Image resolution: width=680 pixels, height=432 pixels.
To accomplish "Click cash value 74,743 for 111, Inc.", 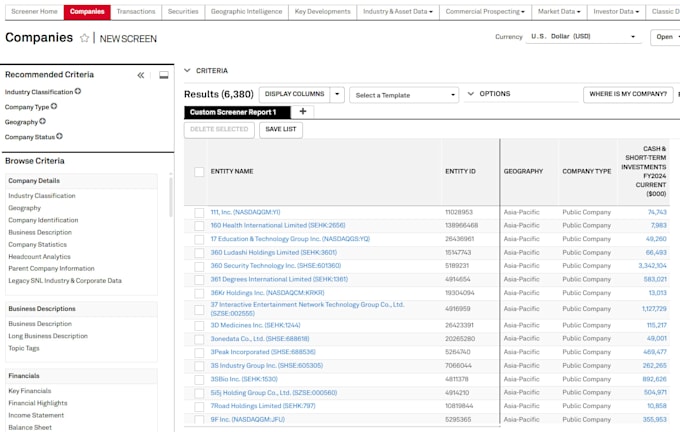I will coord(657,212).
